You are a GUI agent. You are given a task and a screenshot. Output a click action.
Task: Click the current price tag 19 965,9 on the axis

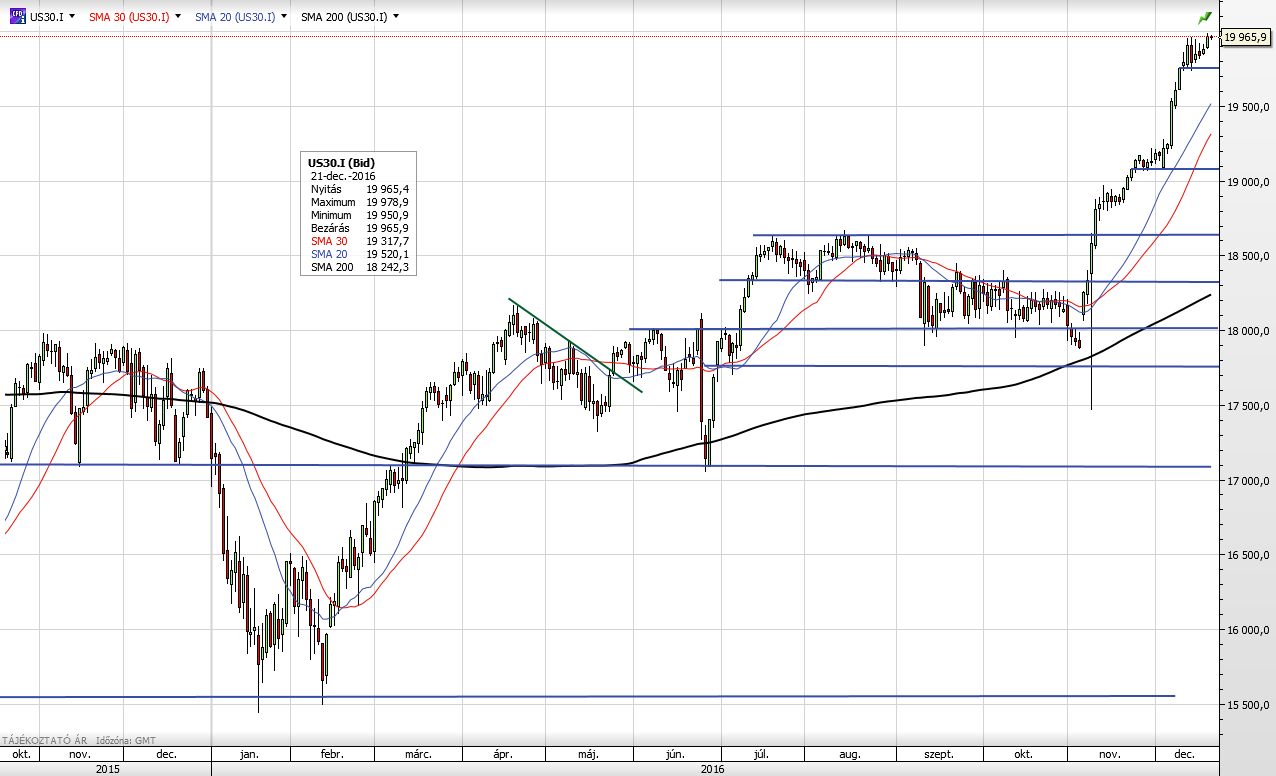pos(1246,37)
